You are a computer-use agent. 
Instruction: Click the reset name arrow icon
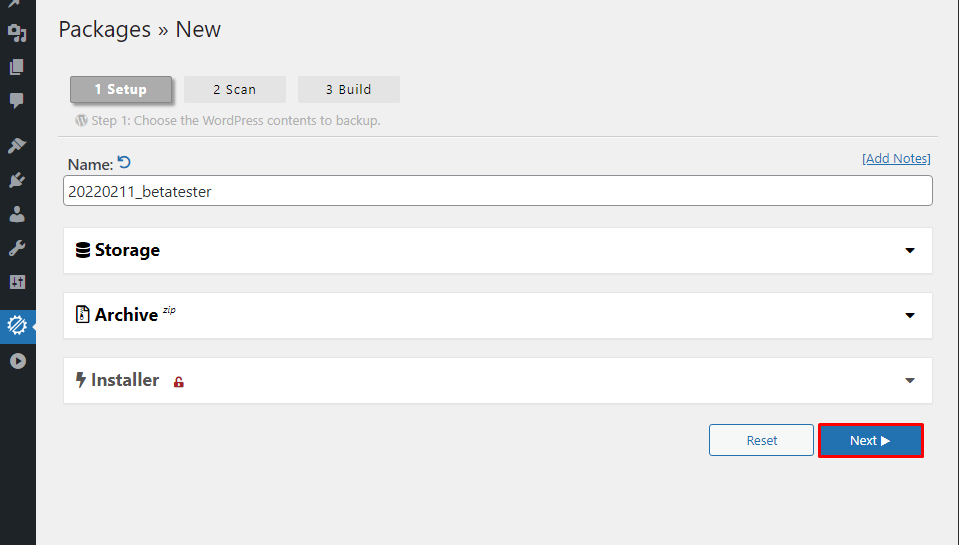[124, 162]
